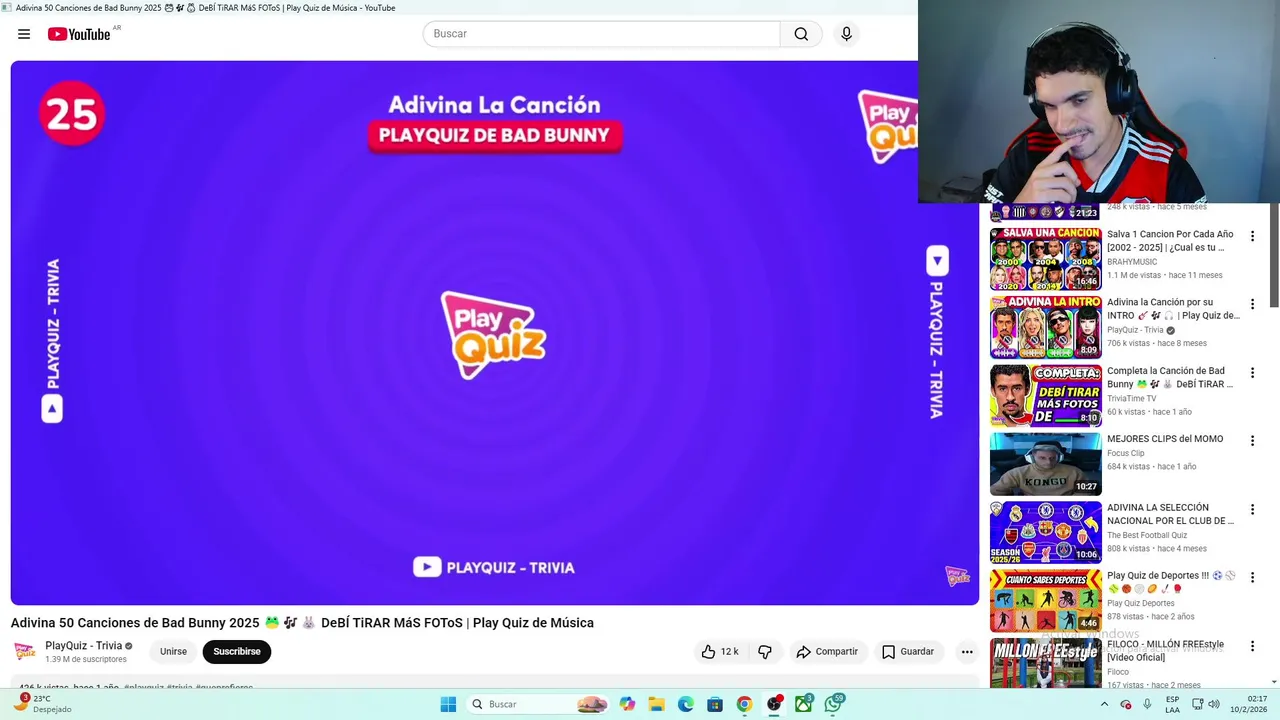The width and height of the screenshot is (1280, 720).
Task: Open options menu for 'FILOCO - MILLÓN FREEstyle'
Action: pos(1252,645)
